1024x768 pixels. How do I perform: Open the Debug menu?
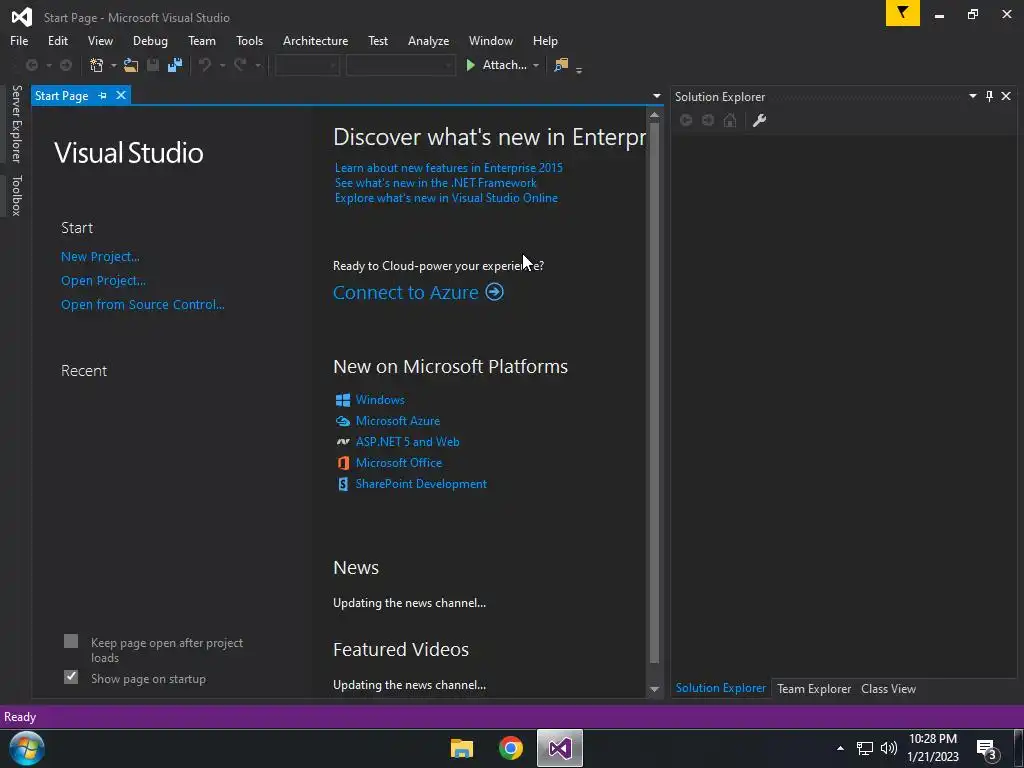pyautogui.click(x=150, y=40)
